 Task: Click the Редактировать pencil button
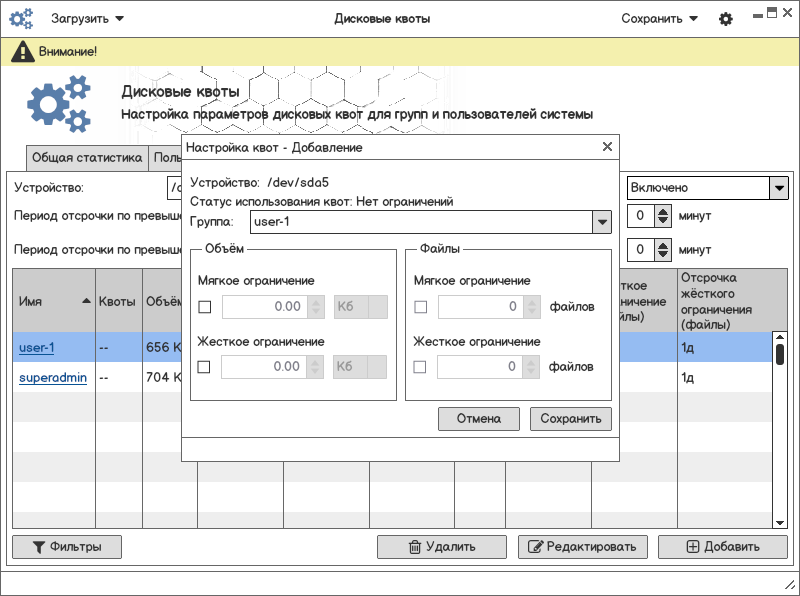point(583,547)
